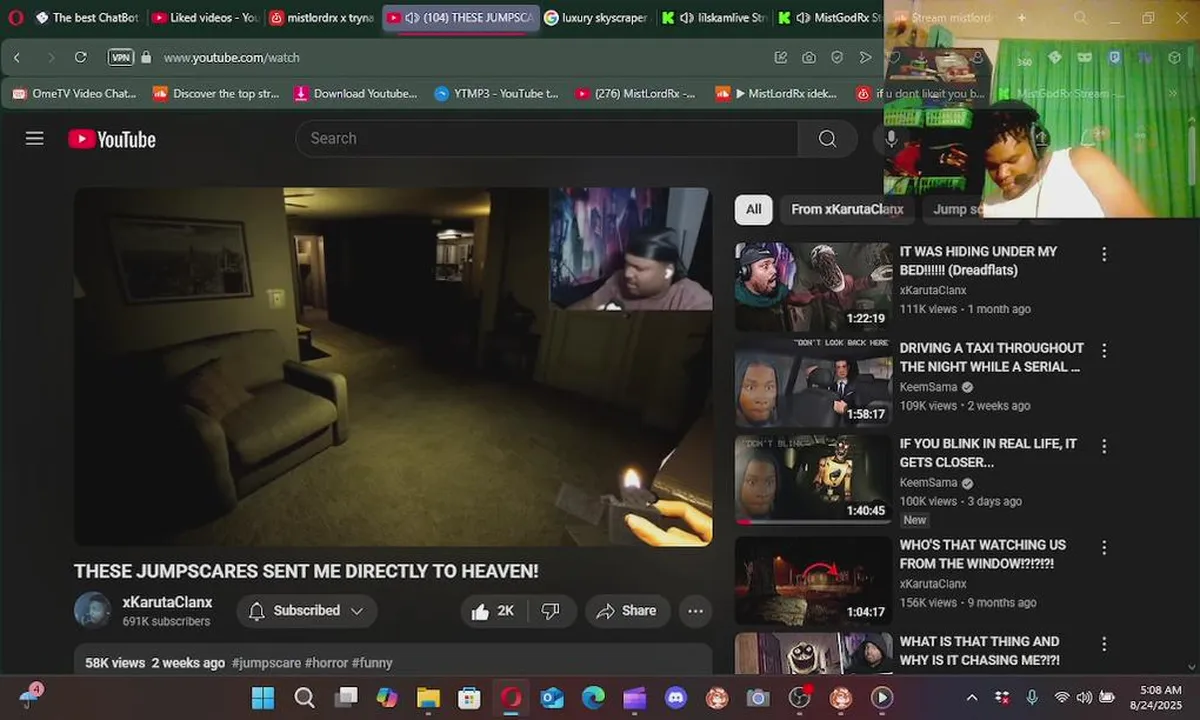1200x720 pixels.
Task: Switch to 'Liked videos - You' tab
Action: click(x=205, y=17)
